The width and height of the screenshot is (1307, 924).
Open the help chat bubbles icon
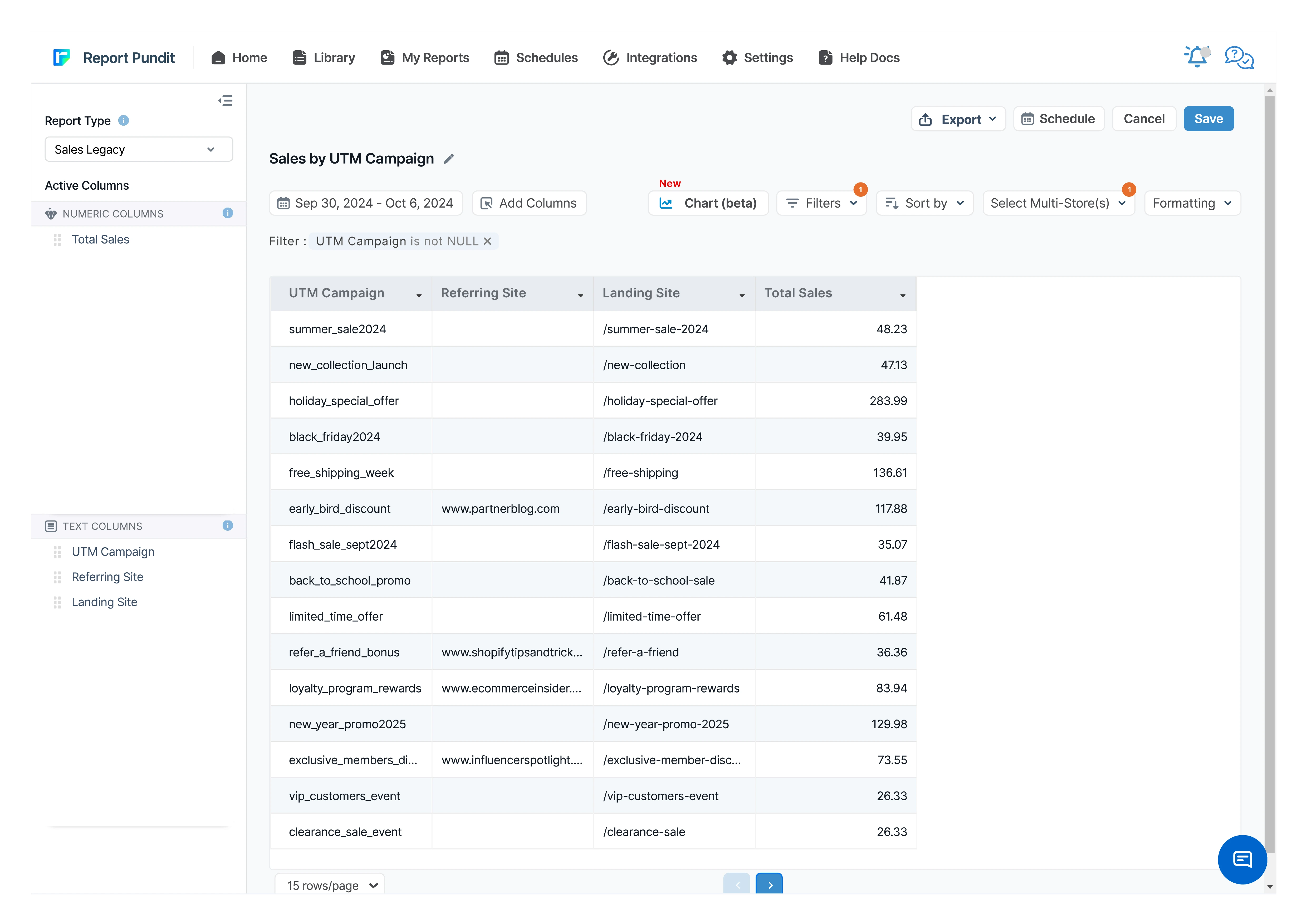click(x=1239, y=57)
